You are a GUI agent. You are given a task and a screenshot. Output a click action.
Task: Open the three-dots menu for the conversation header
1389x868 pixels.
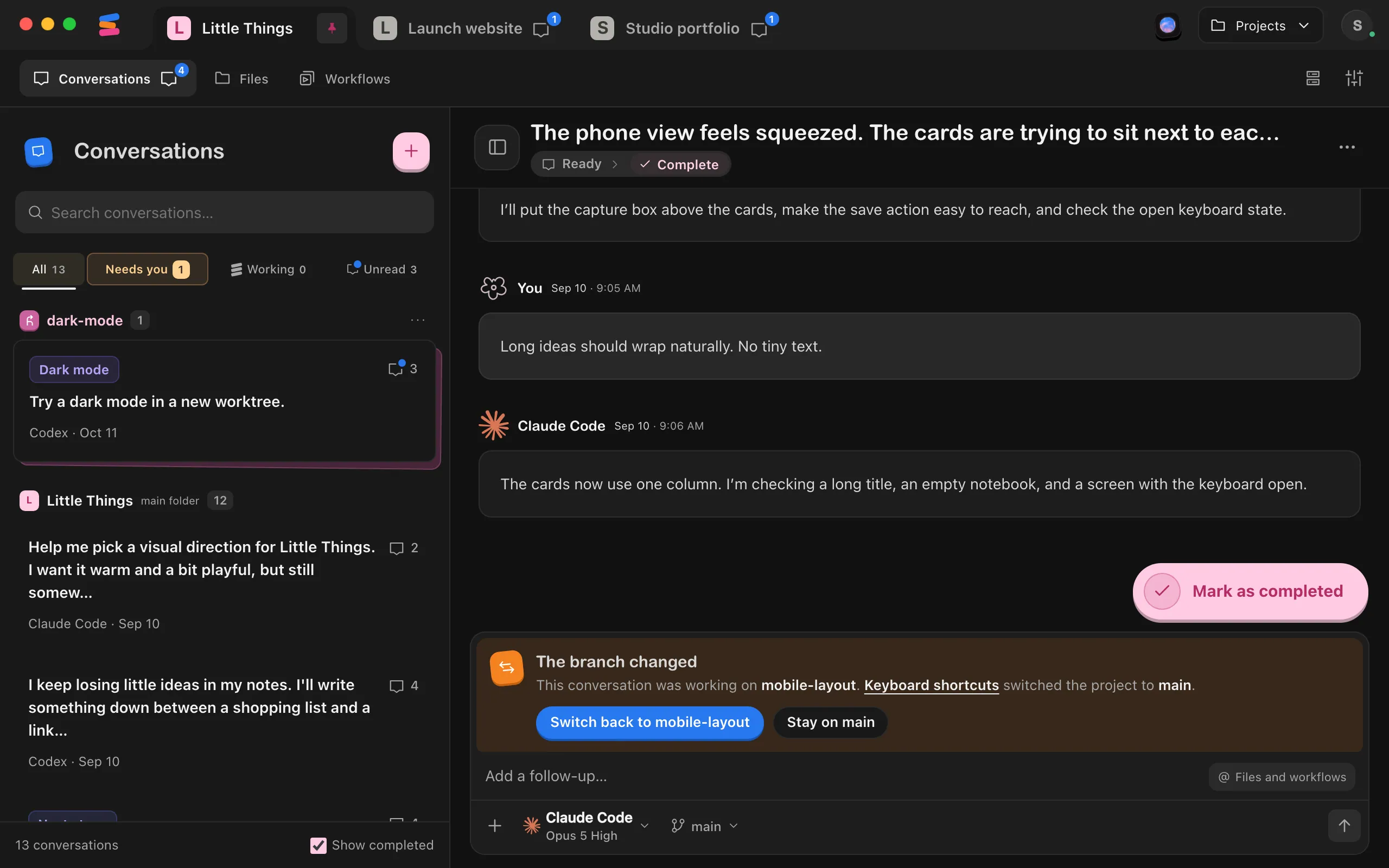[1347, 148]
